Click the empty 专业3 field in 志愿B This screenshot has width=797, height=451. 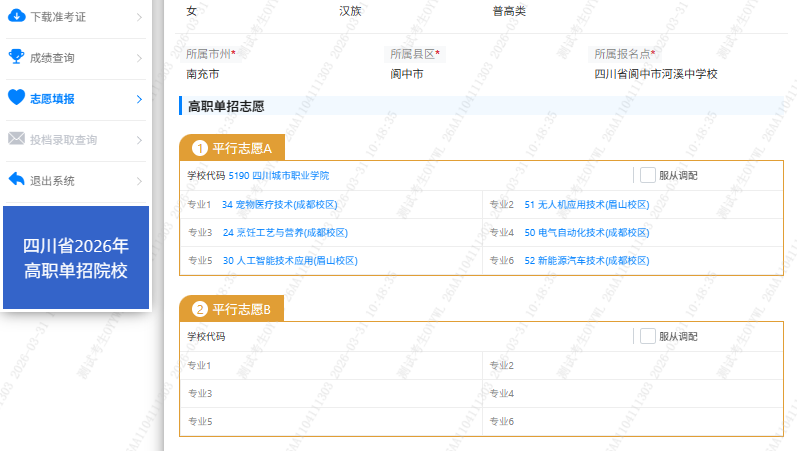pyautogui.click(x=331, y=394)
